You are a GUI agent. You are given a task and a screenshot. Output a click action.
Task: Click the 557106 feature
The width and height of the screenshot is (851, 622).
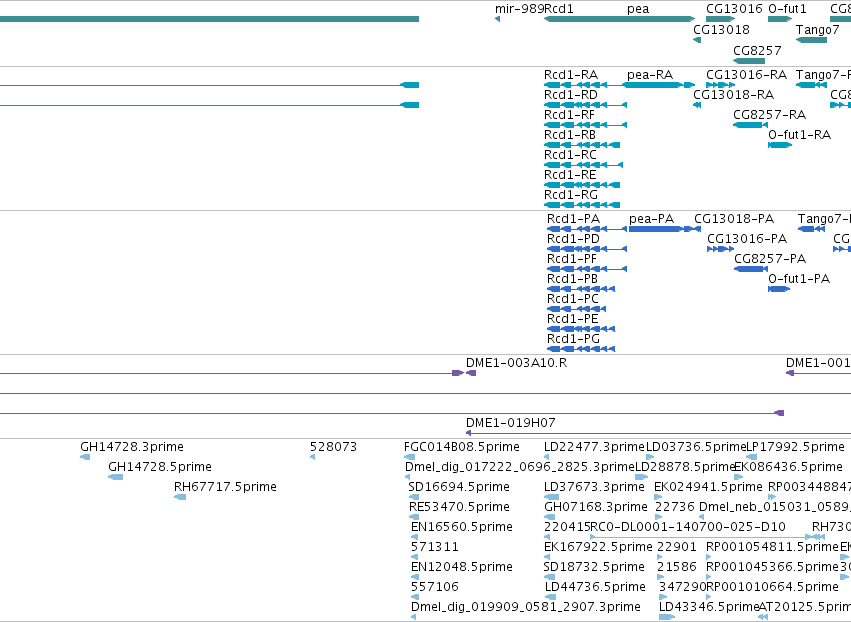tap(415, 597)
